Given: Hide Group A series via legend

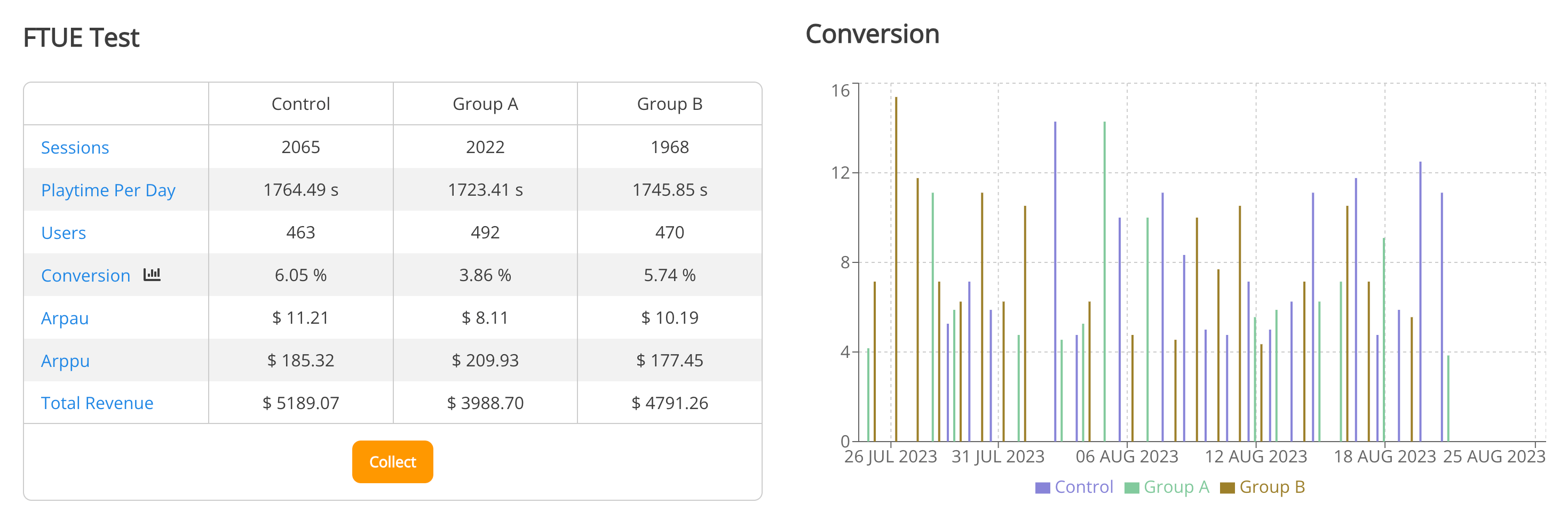Looking at the screenshot, I should [1176, 487].
